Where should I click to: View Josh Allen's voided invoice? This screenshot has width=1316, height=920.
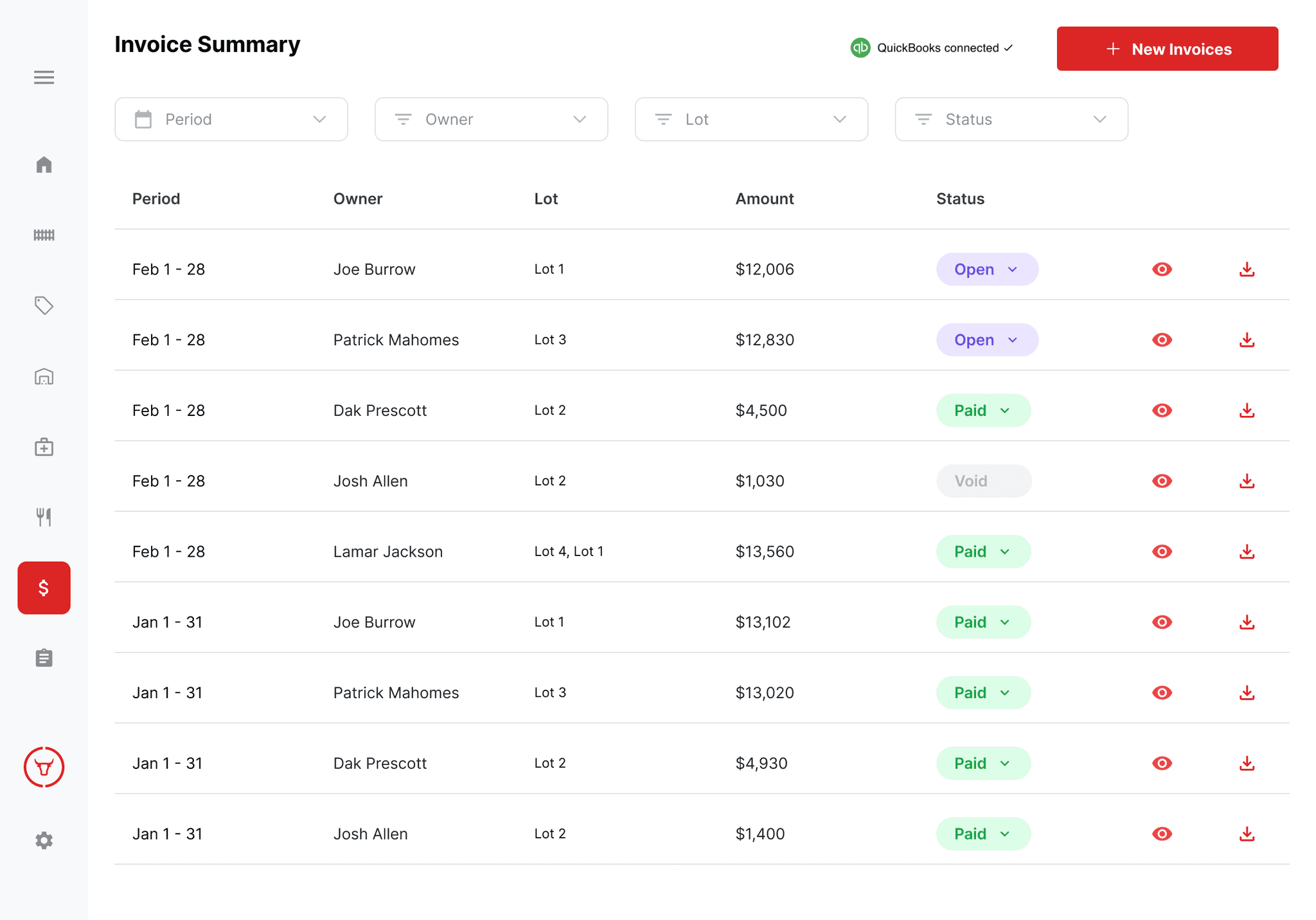(1162, 481)
